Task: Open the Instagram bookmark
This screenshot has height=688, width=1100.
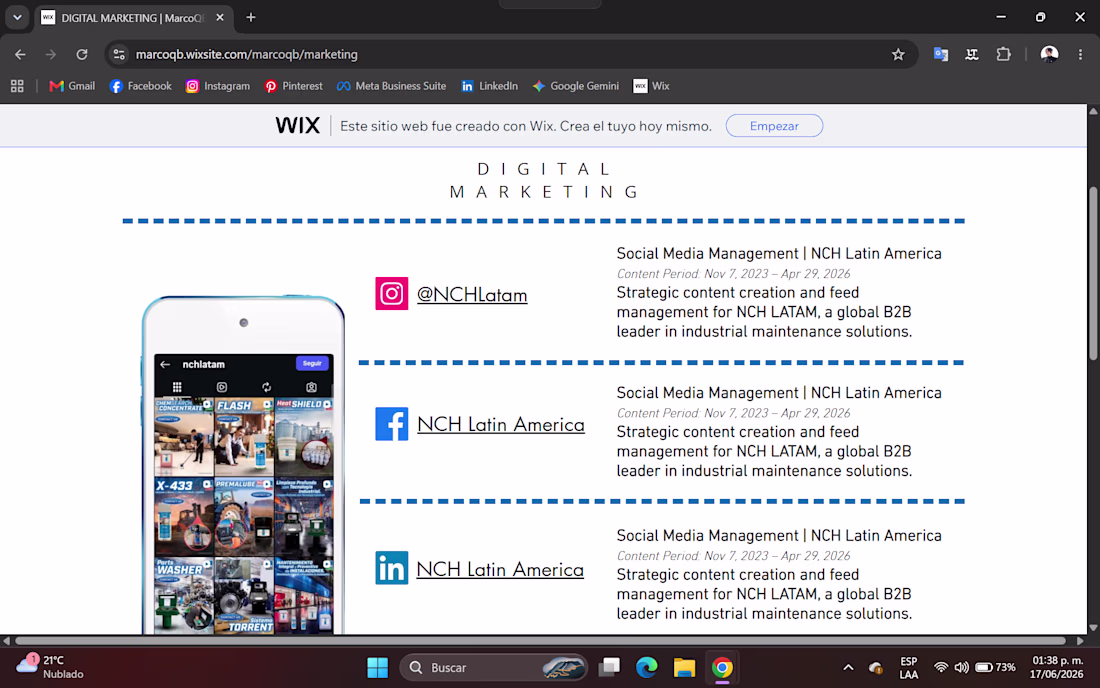Action: (217, 86)
